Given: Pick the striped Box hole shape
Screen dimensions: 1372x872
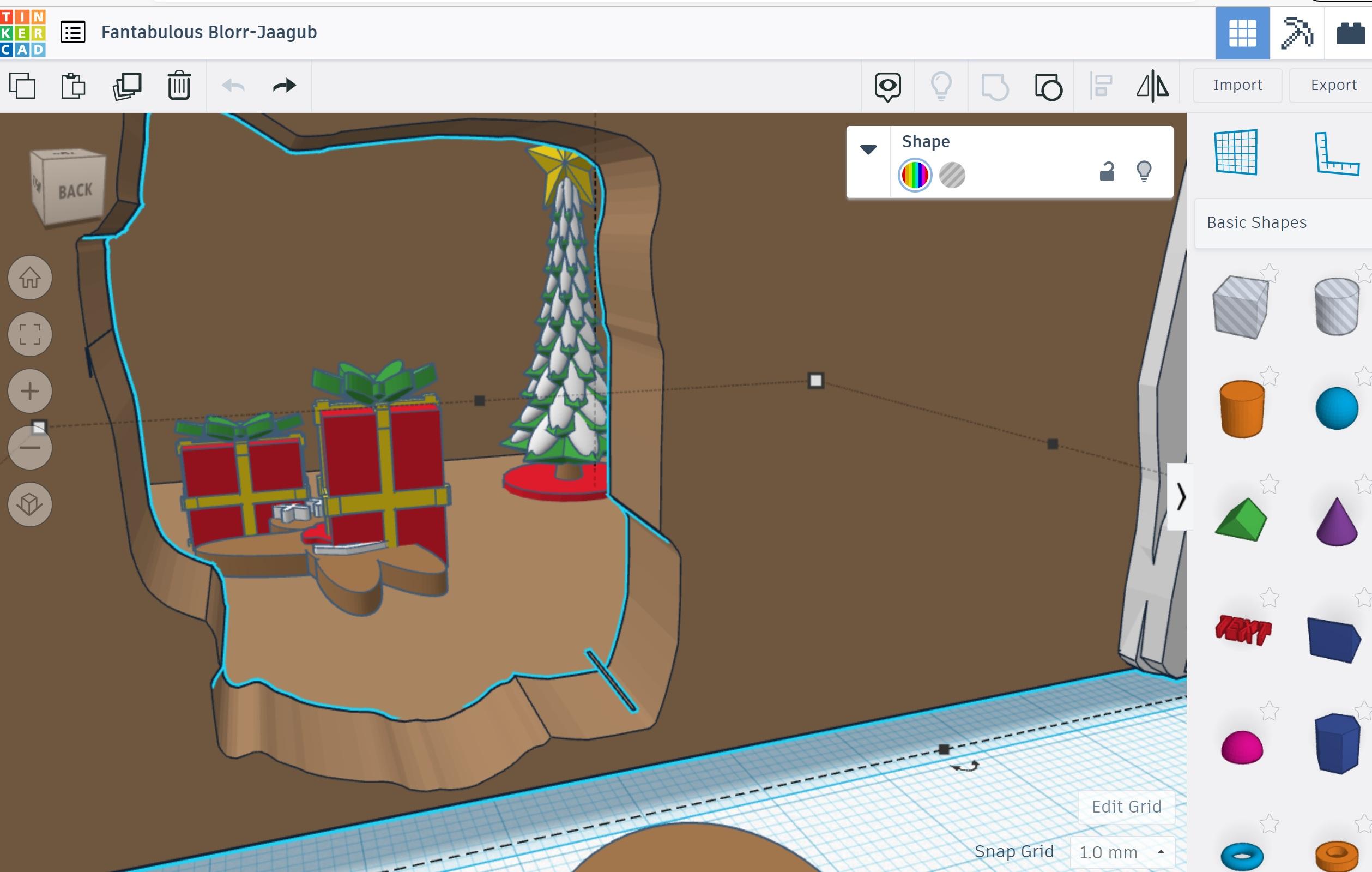Looking at the screenshot, I should 1241,306.
